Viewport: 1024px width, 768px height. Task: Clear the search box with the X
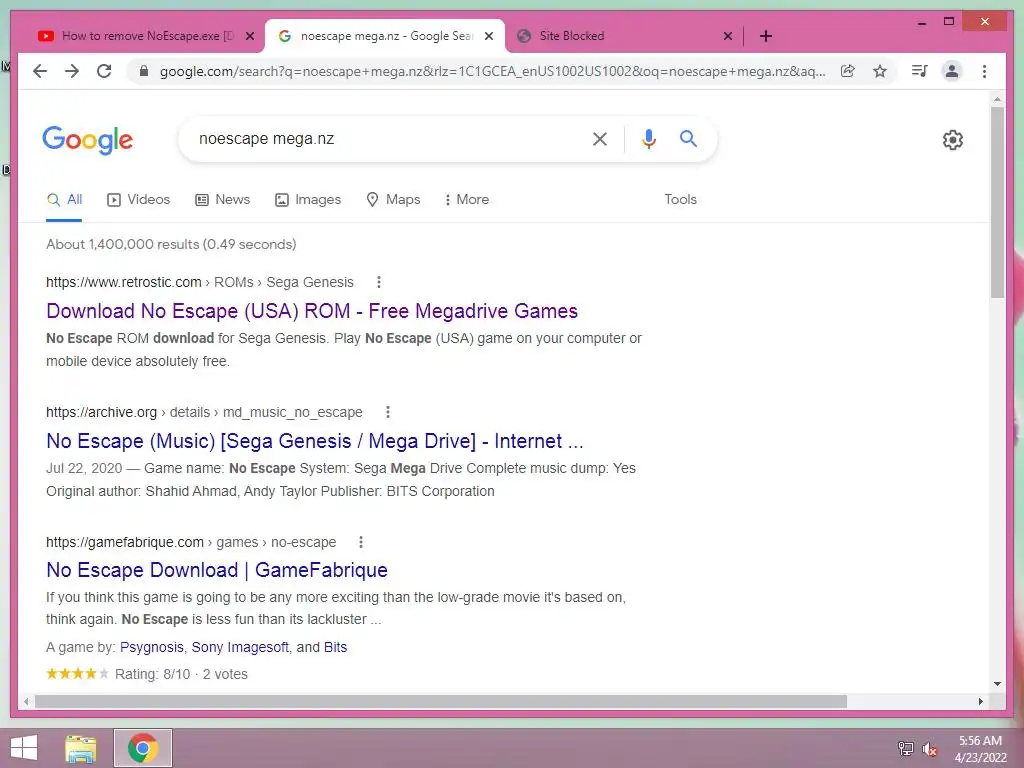[x=600, y=138]
